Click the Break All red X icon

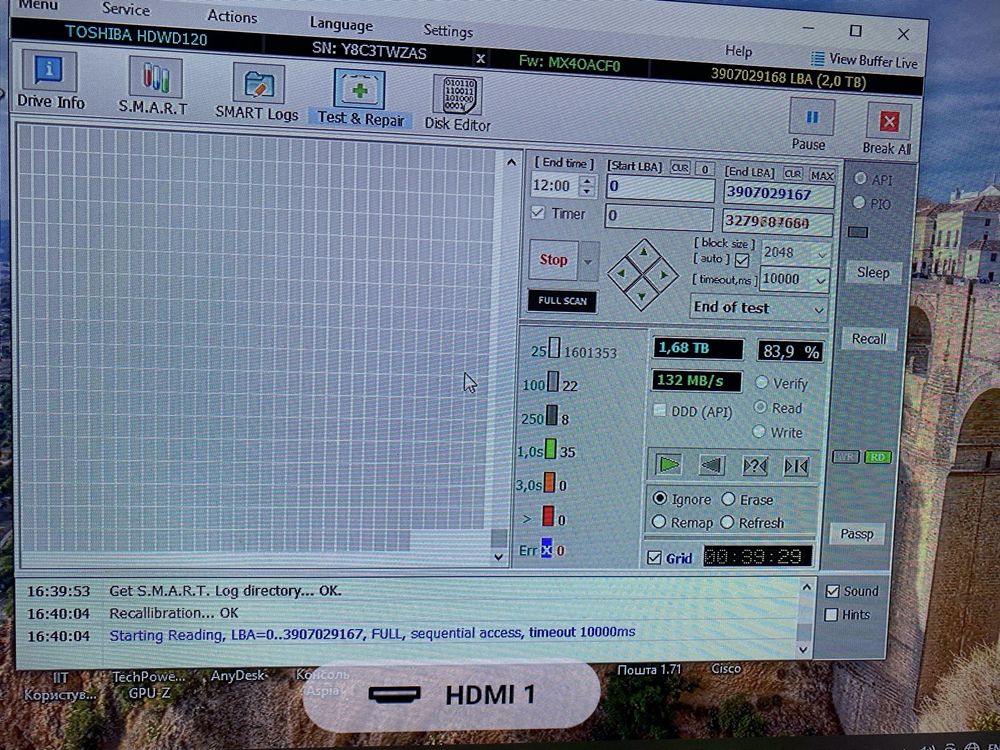click(x=889, y=121)
